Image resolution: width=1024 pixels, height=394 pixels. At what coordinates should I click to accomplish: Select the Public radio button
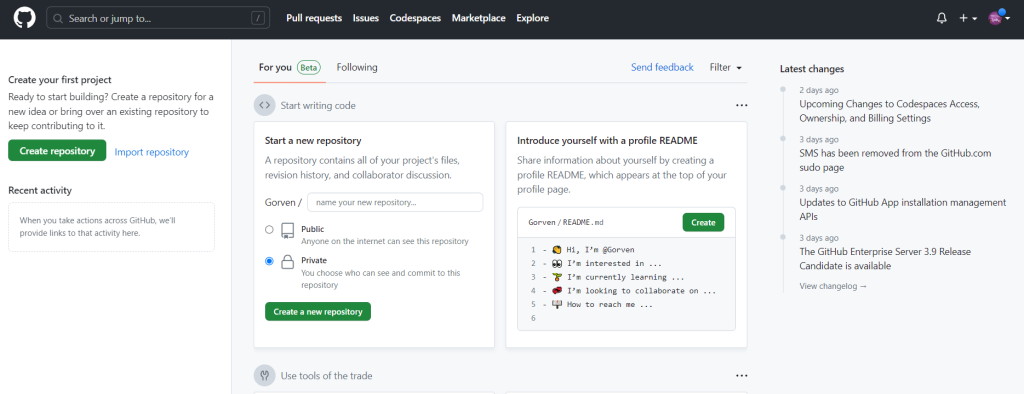269,229
